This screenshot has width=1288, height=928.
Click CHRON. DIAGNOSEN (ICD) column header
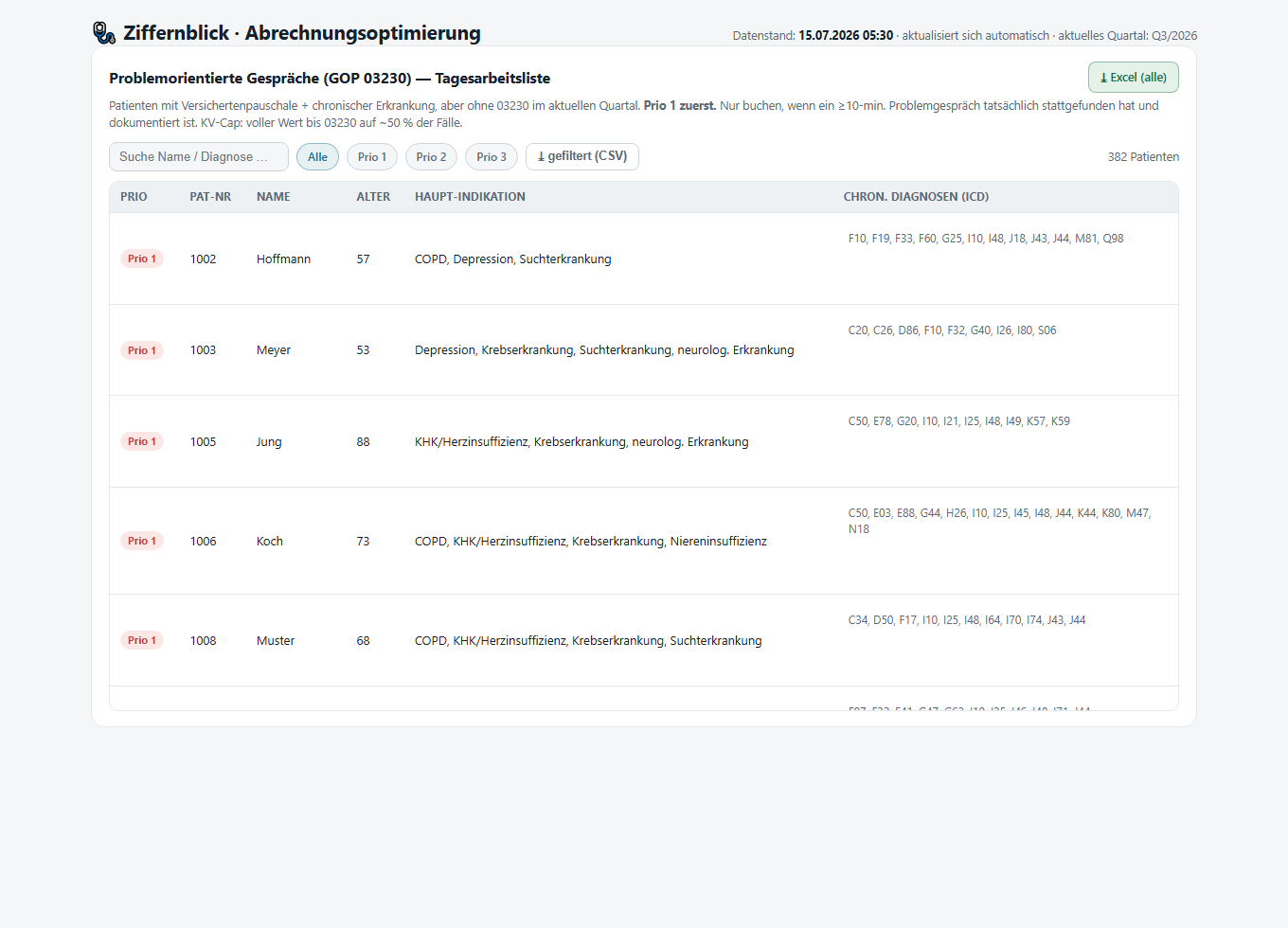click(x=916, y=197)
